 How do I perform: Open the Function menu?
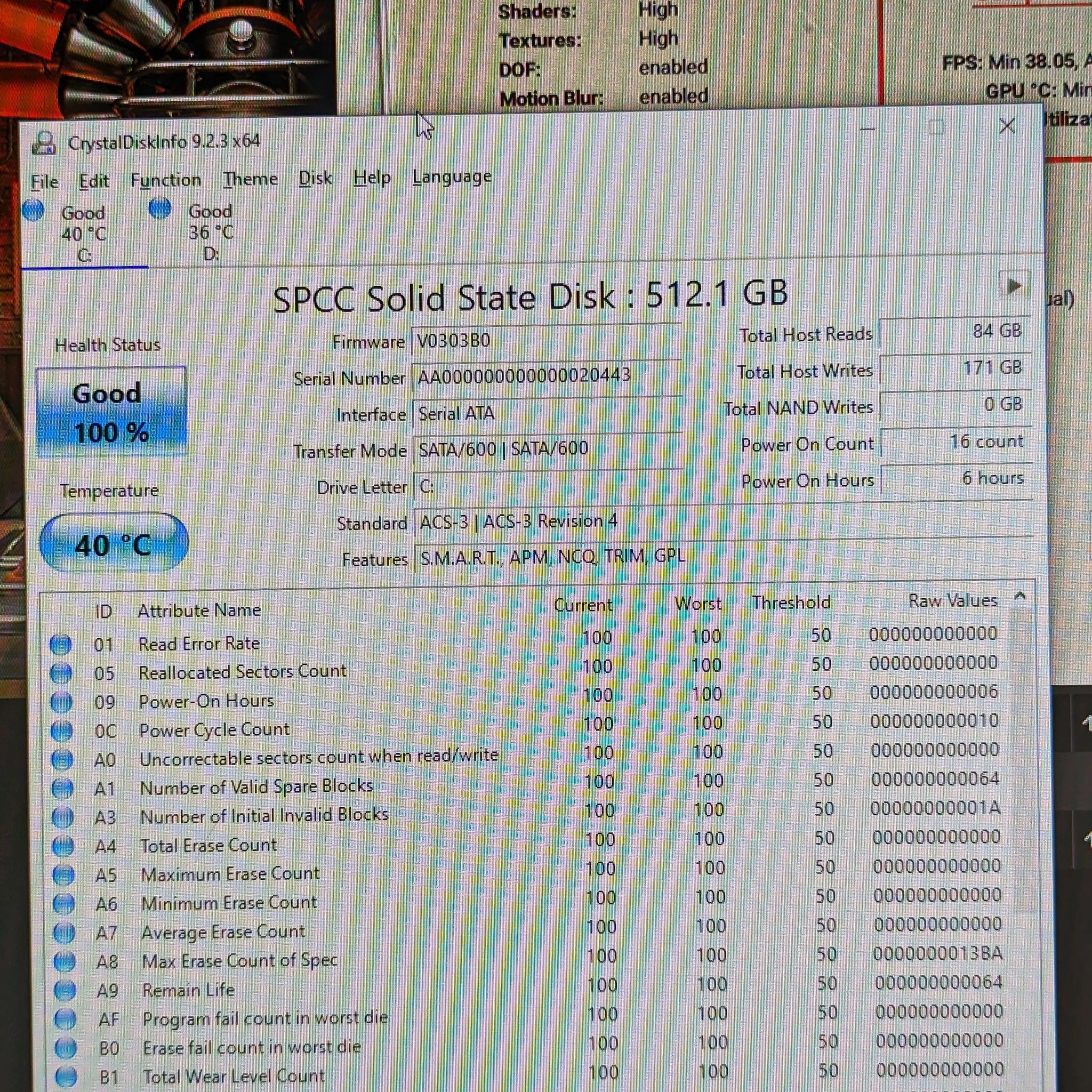point(166,181)
